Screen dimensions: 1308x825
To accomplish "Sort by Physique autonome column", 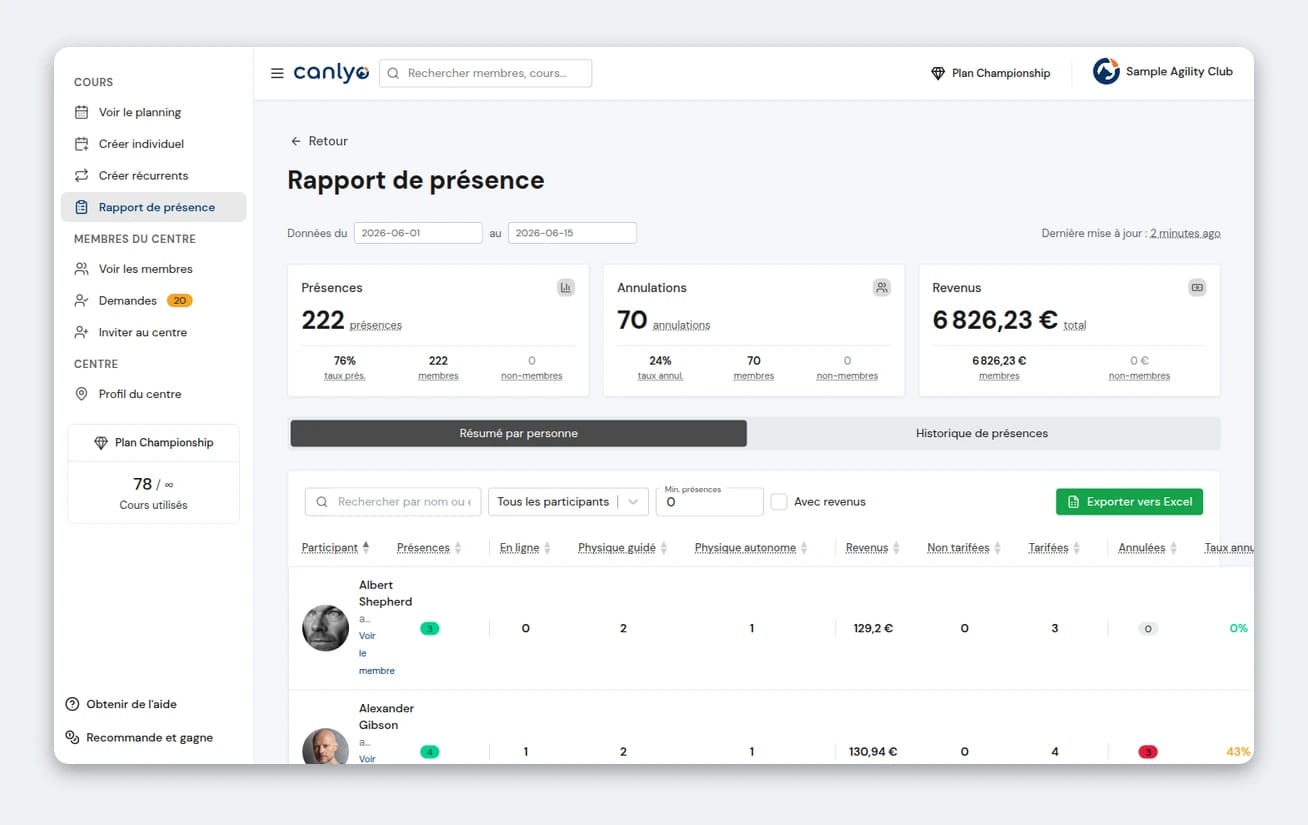I will [x=751, y=548].
